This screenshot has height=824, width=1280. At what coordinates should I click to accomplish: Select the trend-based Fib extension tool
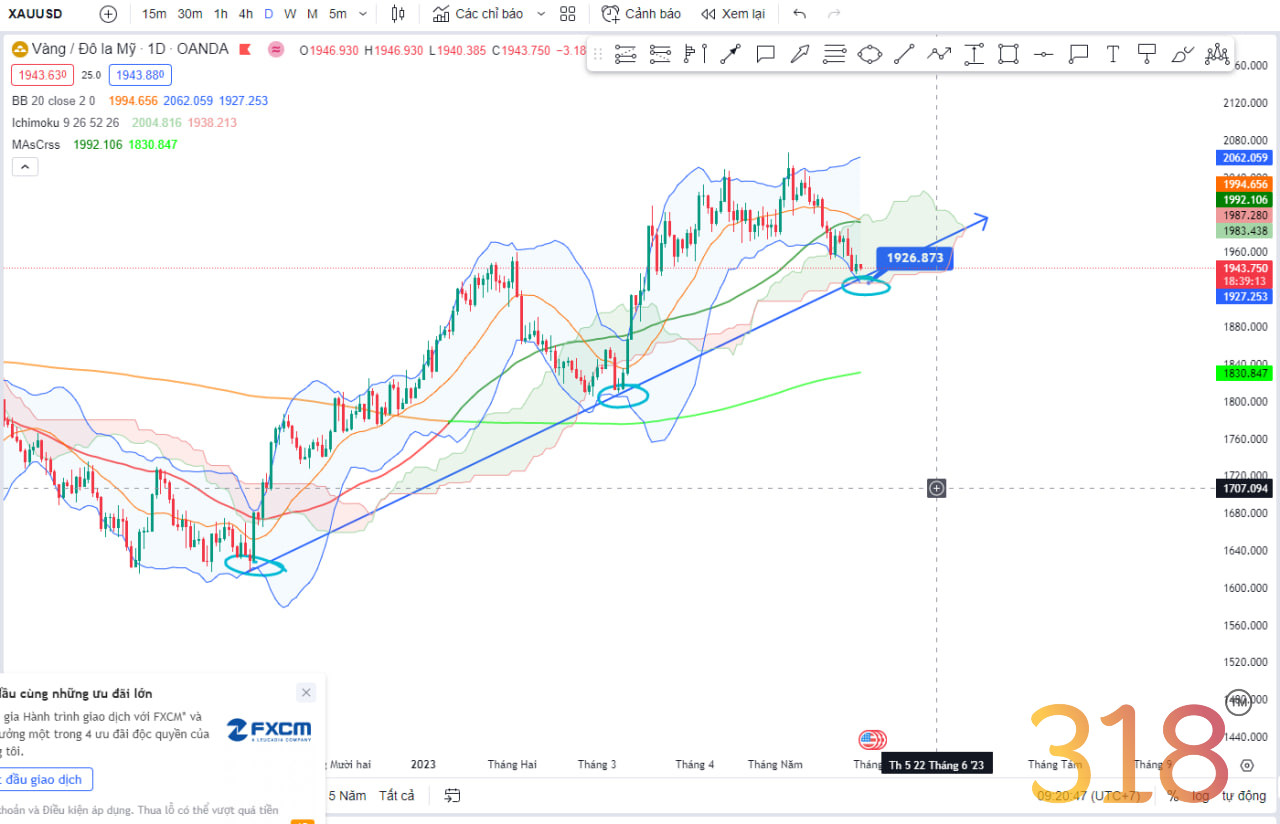(x=660, y=54)
